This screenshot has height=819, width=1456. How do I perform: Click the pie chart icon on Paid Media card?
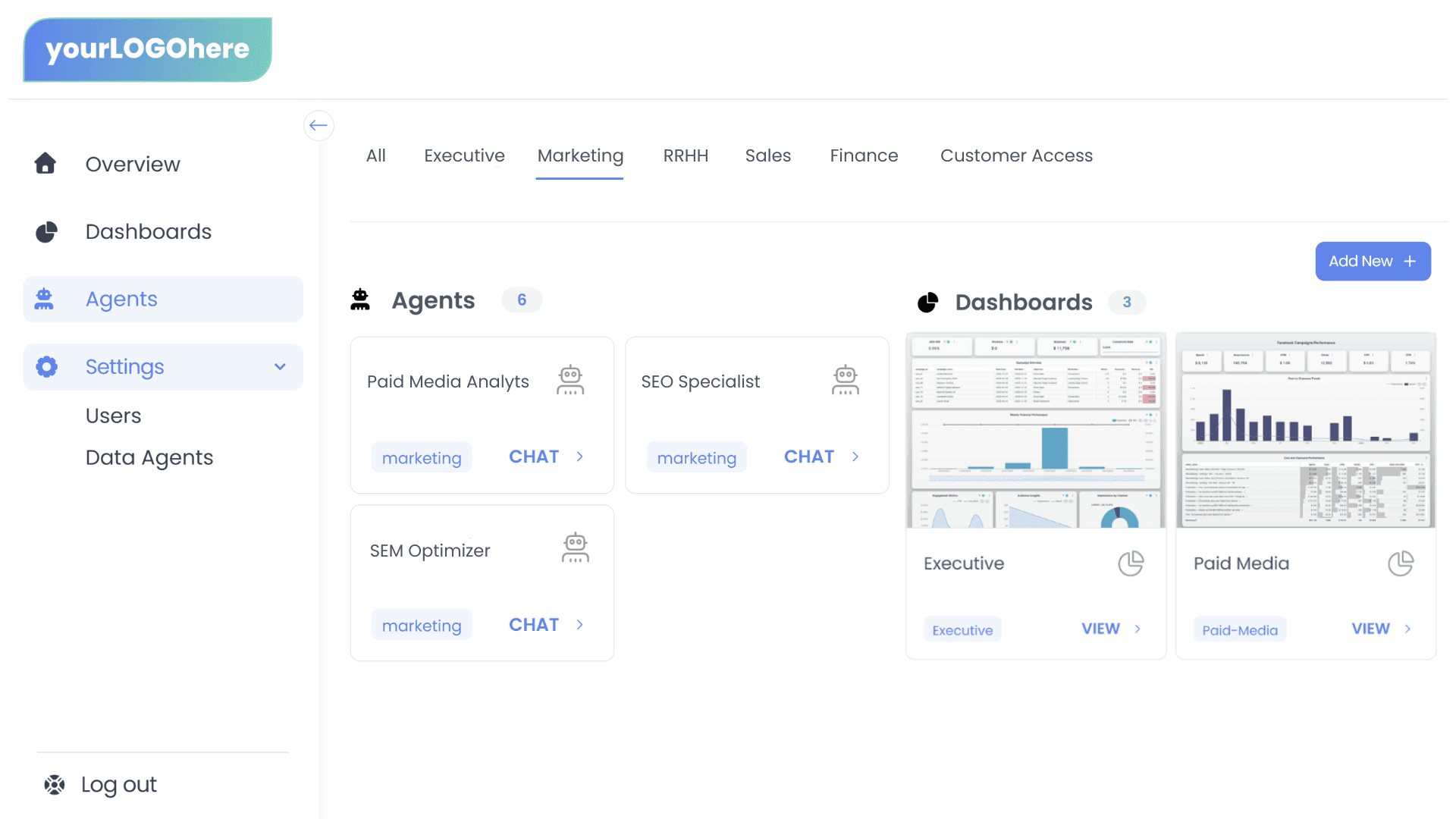[x=1400, y=563]
